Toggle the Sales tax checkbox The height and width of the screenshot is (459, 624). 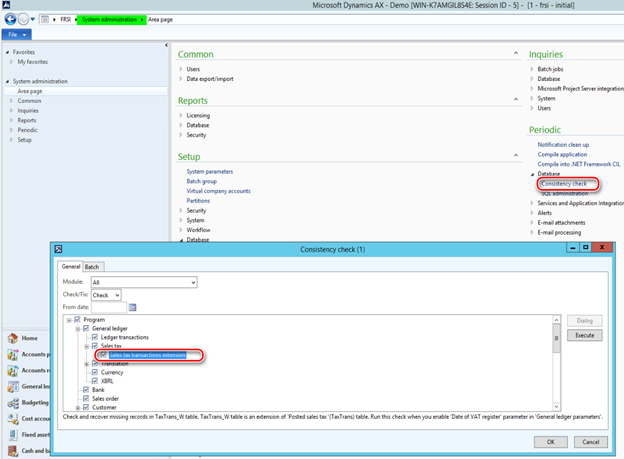point(95,346)
